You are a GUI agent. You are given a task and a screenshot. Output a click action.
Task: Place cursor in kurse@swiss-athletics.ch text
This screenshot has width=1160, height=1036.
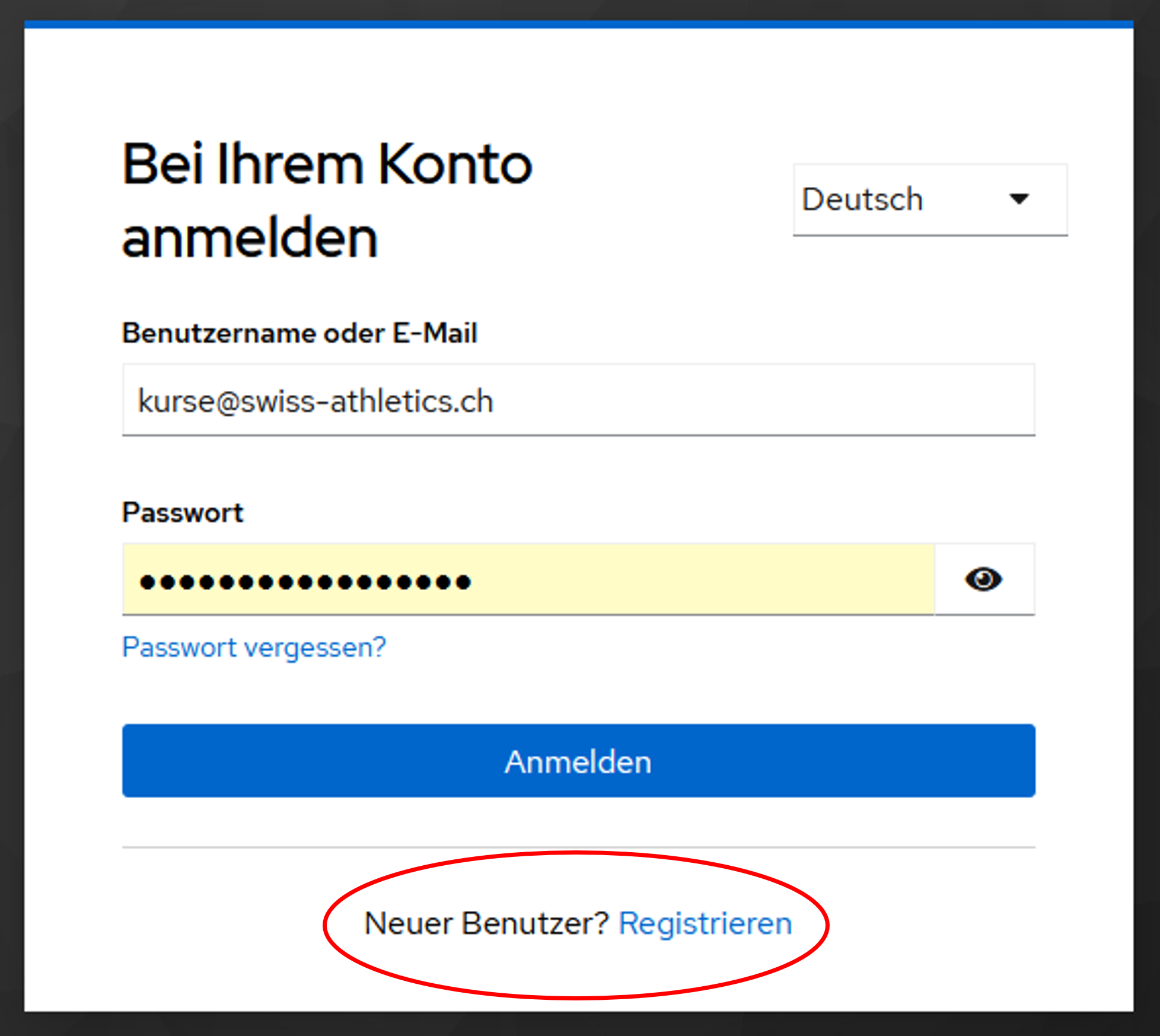point(316,401)
